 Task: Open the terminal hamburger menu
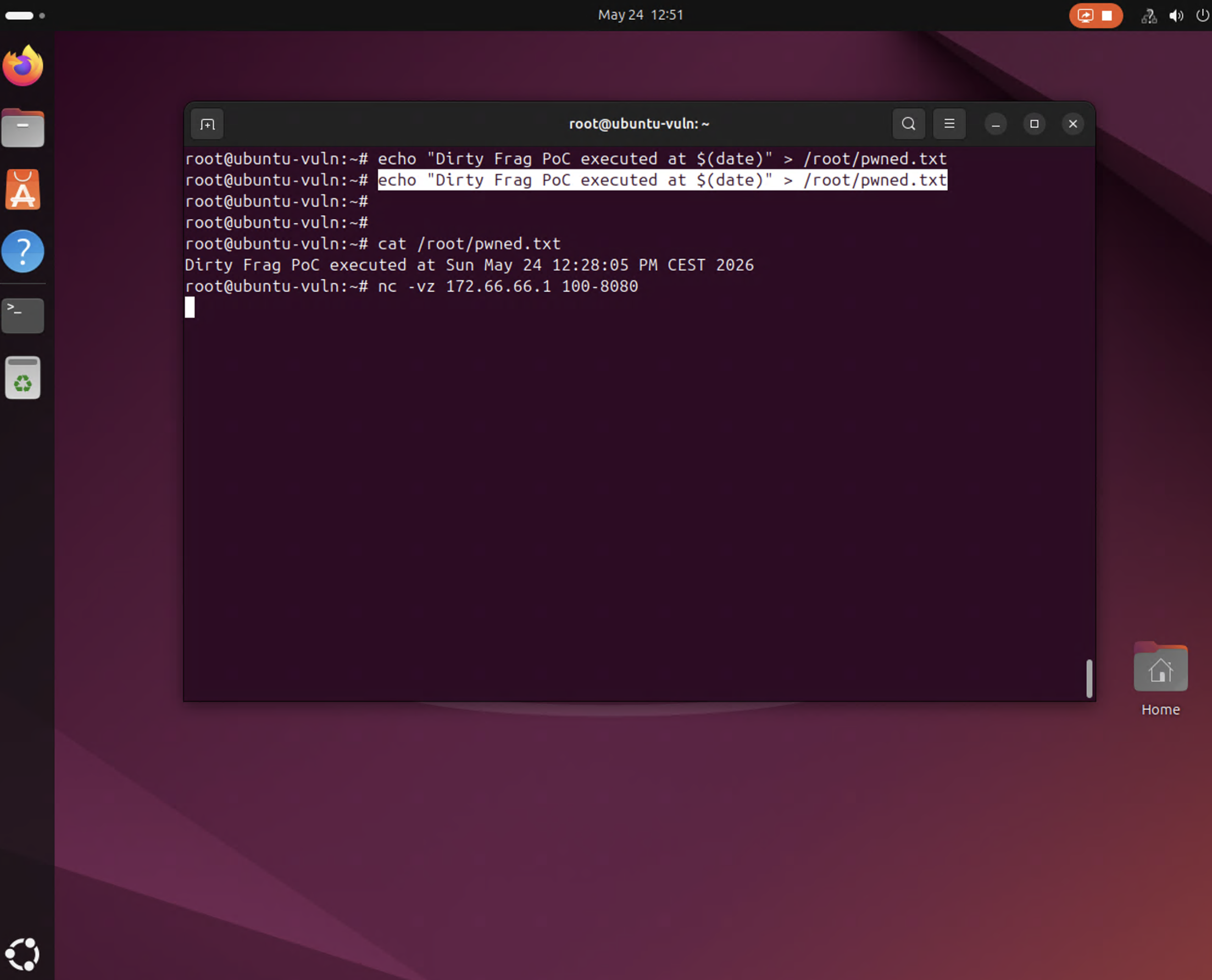click(949, 124)
